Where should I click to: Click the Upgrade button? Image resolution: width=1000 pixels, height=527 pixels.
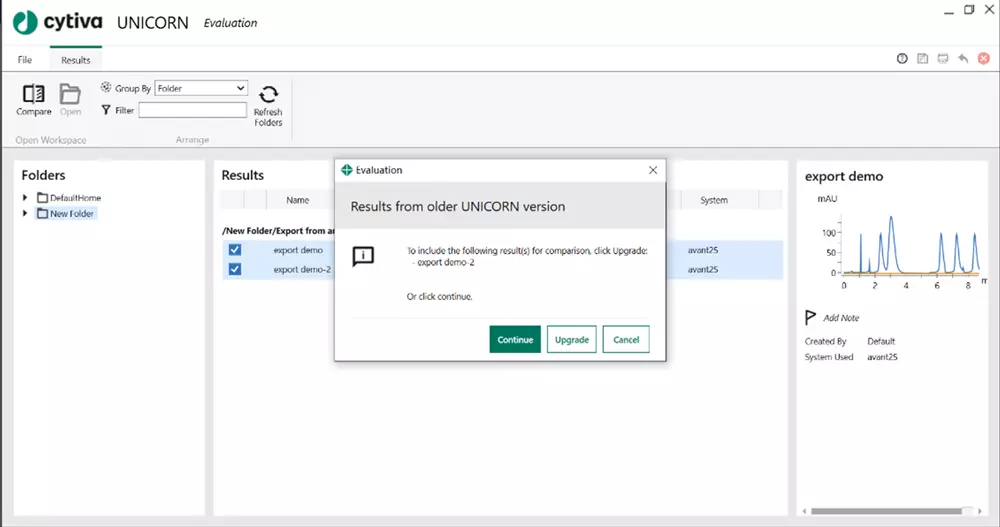coord(571,340)
